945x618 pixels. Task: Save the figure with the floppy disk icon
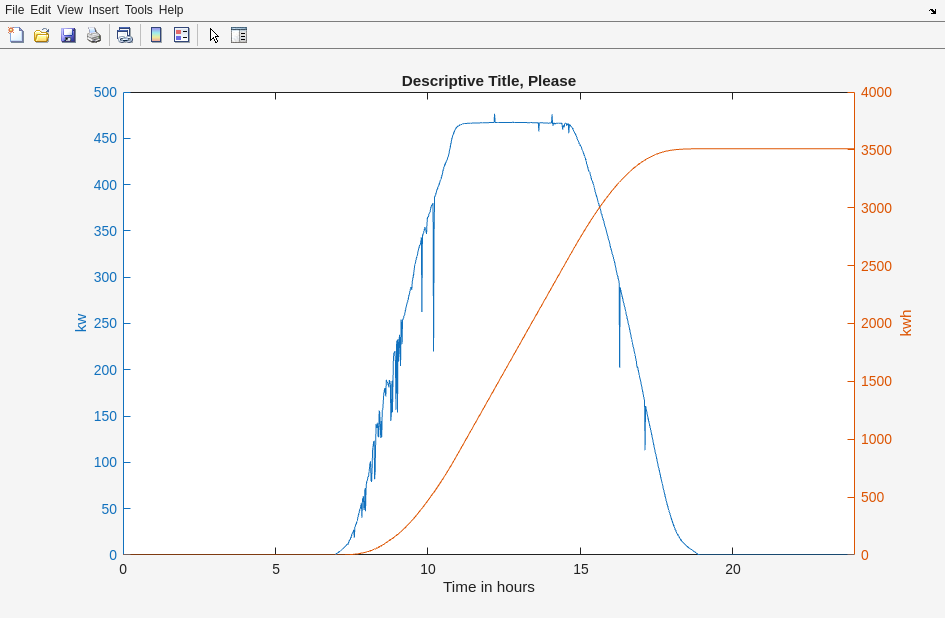coord(68,35)
